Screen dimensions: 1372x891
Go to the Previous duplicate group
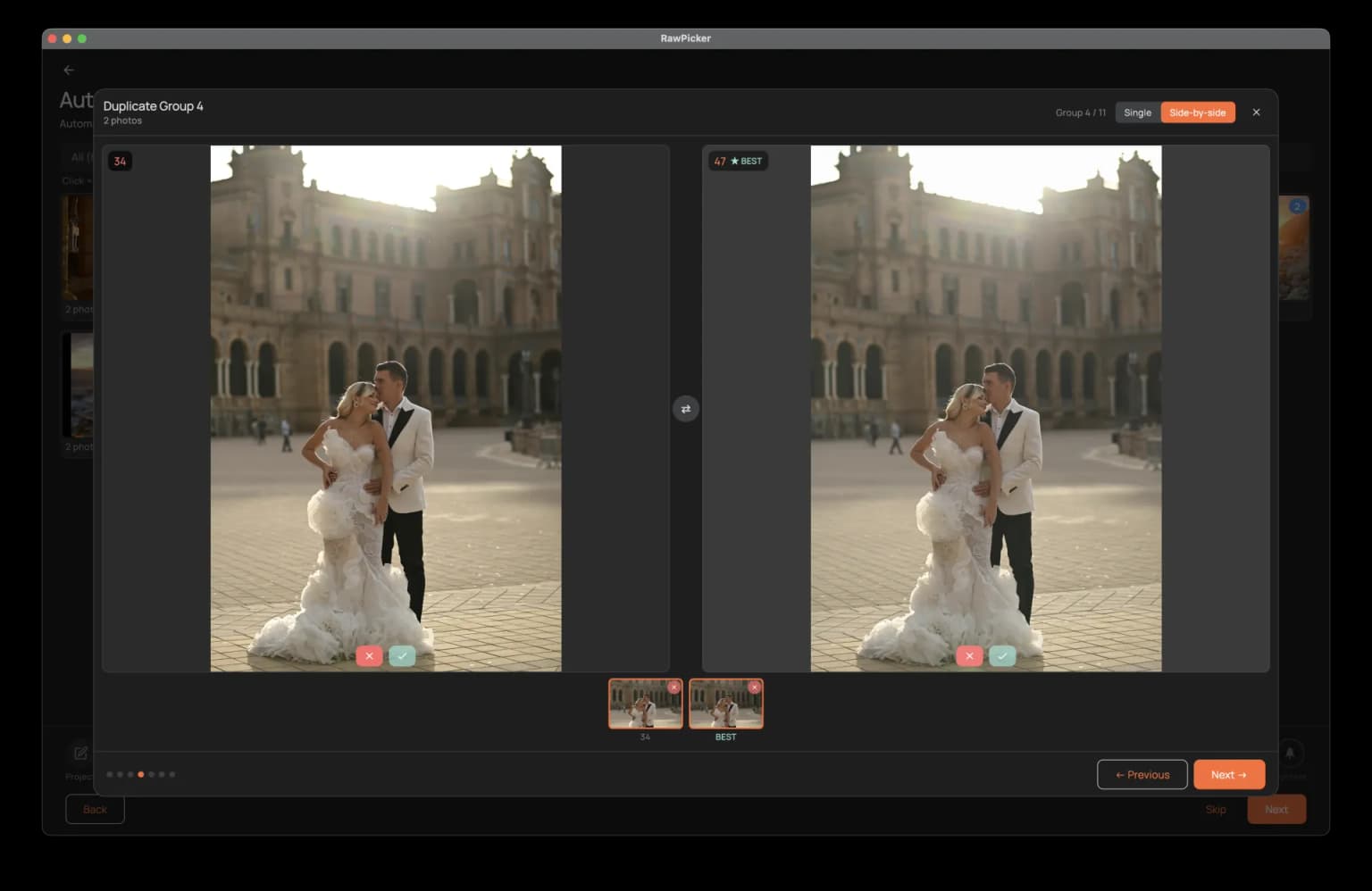click(1142, 775)
